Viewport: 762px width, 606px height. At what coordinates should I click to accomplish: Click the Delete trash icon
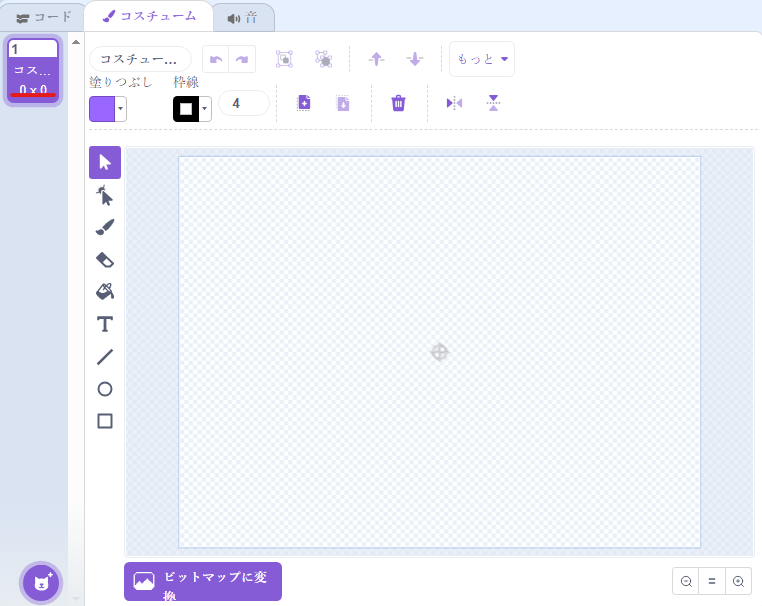[x=398, y=103]
